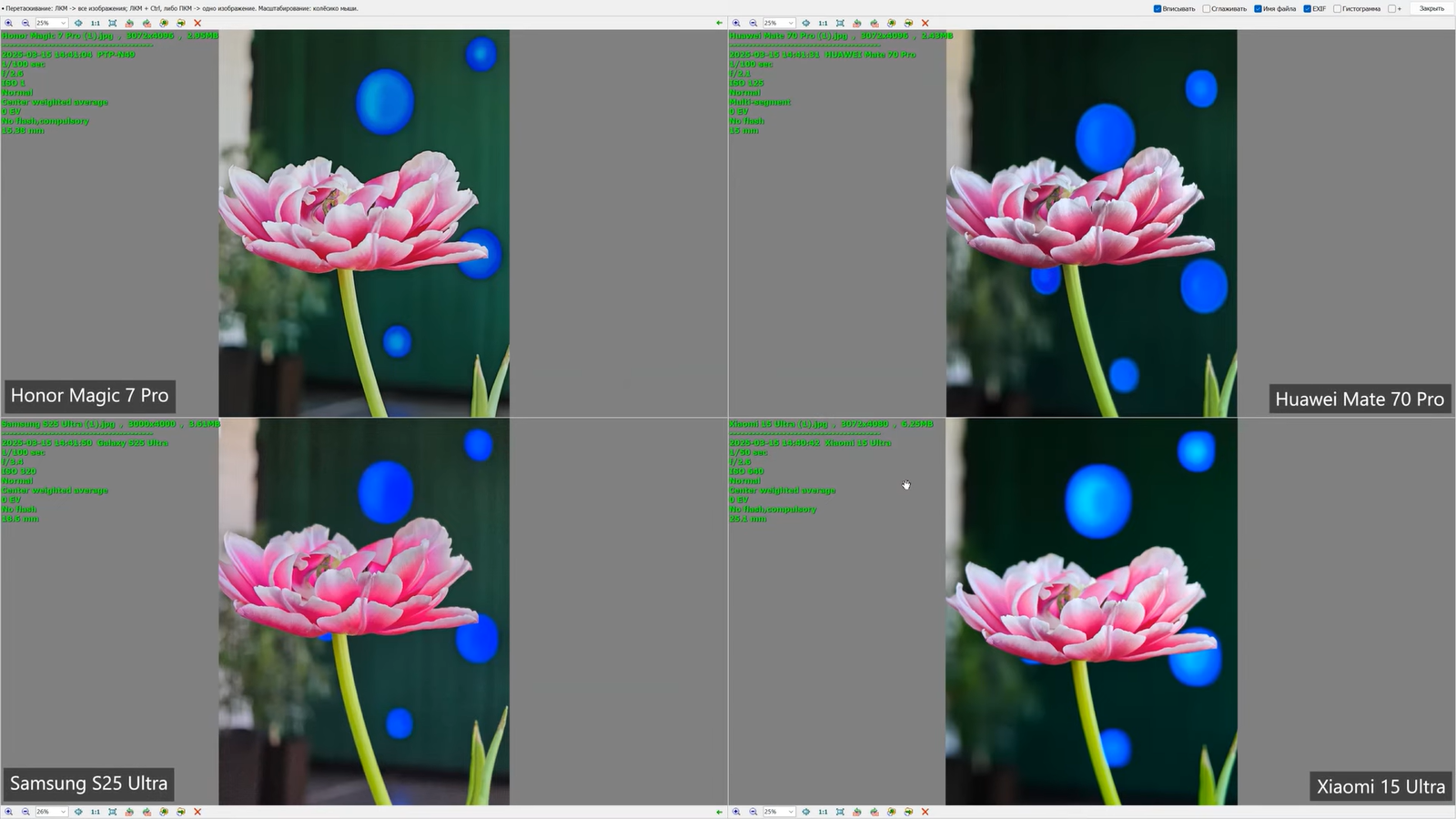Fit the Huawei Mate 70 Pro image to its window
Image resolution: width=1456 pixels, height=819 pixels.
(x=841, y=23)
